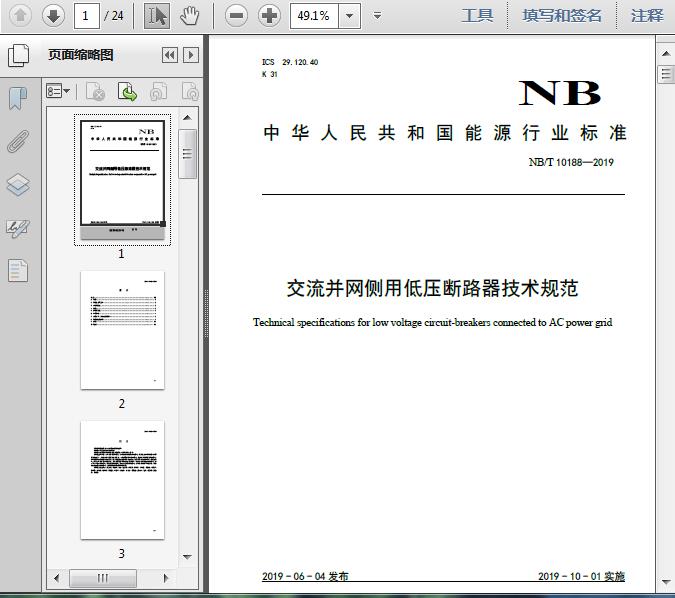
Task: Select page 3 thumbnail
Action: [x=122, y=480]
